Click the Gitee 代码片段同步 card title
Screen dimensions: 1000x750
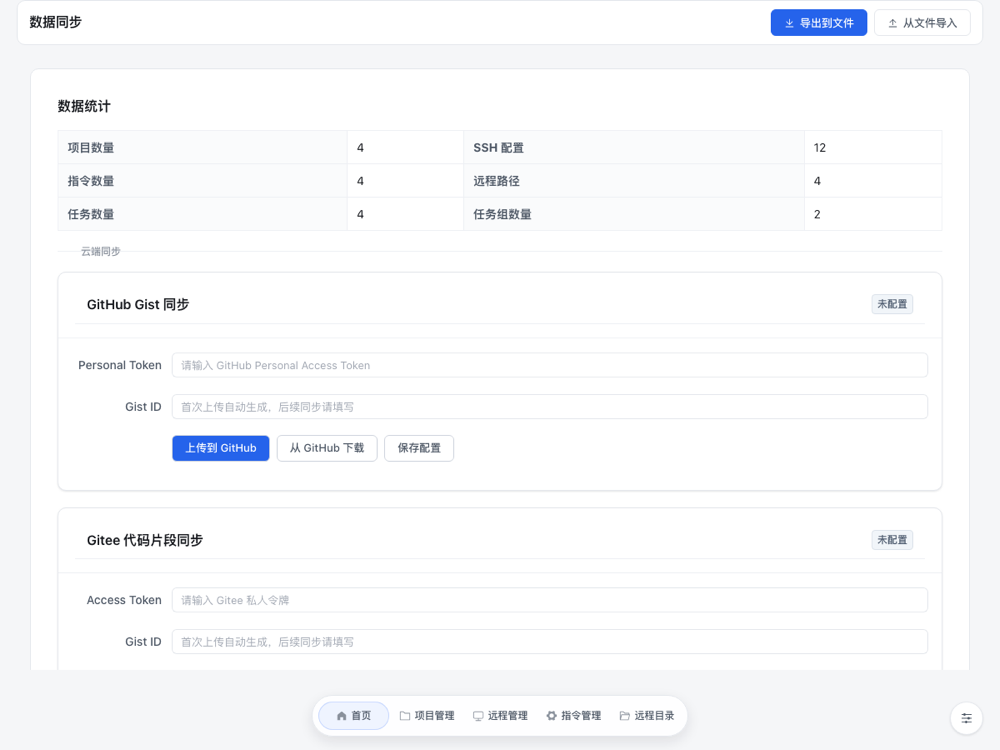point(145,541)
